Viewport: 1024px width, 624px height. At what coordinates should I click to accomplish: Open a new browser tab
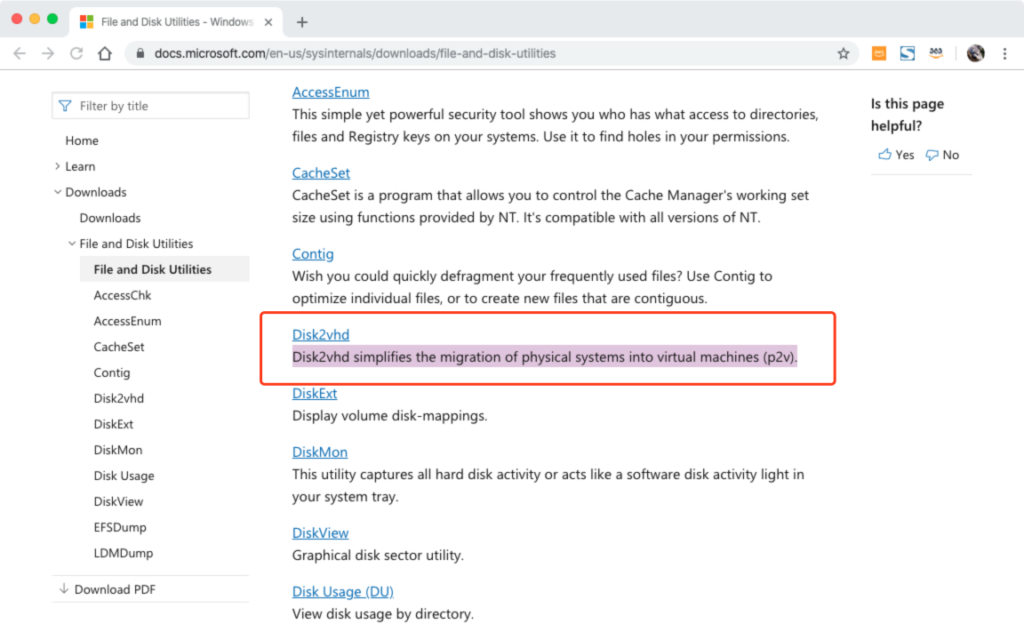[x=302, y=22]
